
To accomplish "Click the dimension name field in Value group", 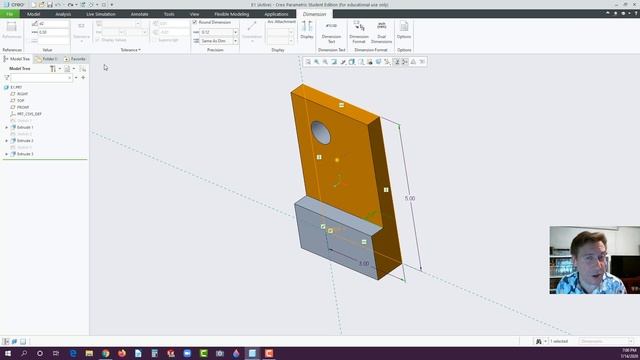I will 53,24.
